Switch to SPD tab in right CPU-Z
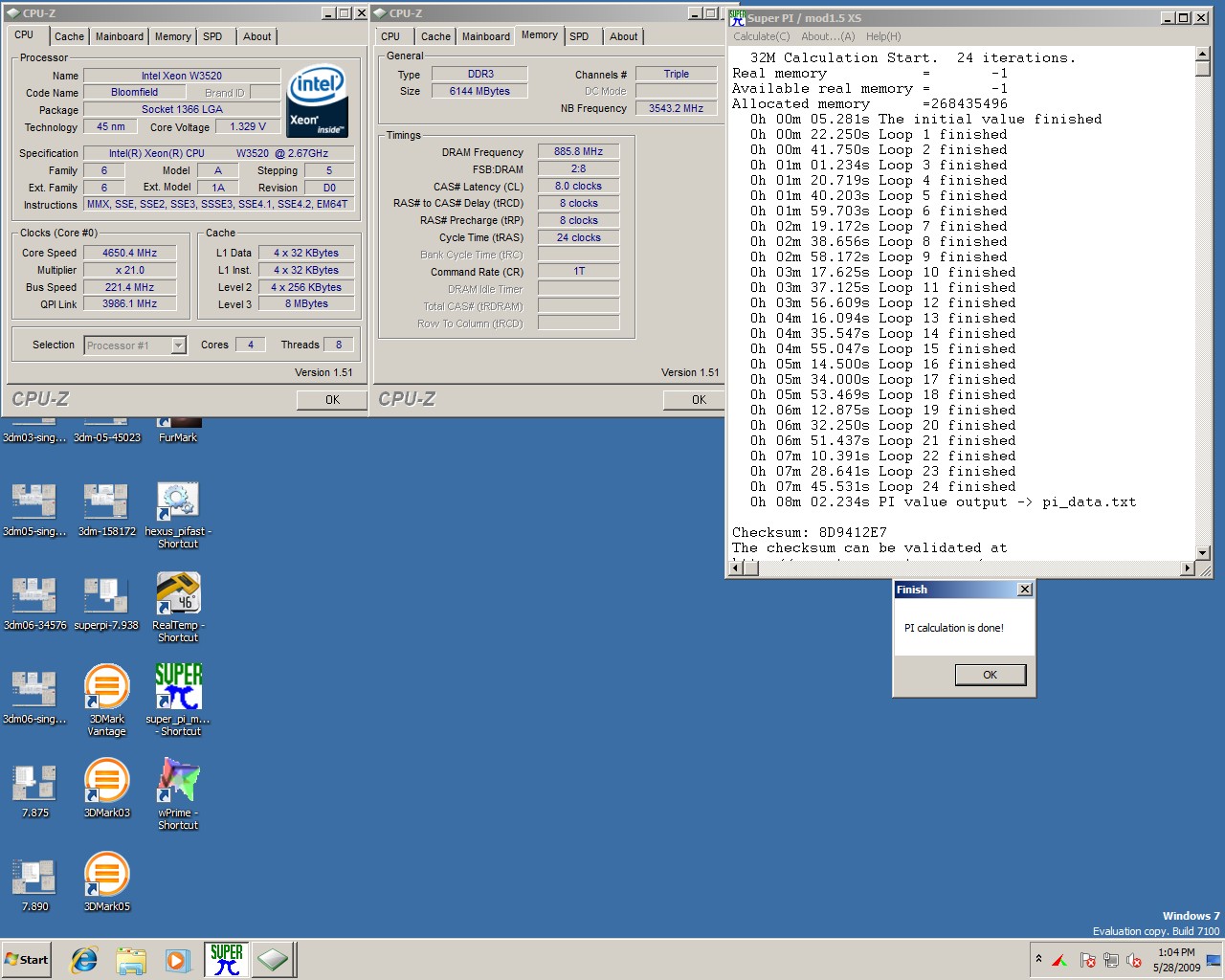Screen dimensions: 1225x980 click(579, 36)
